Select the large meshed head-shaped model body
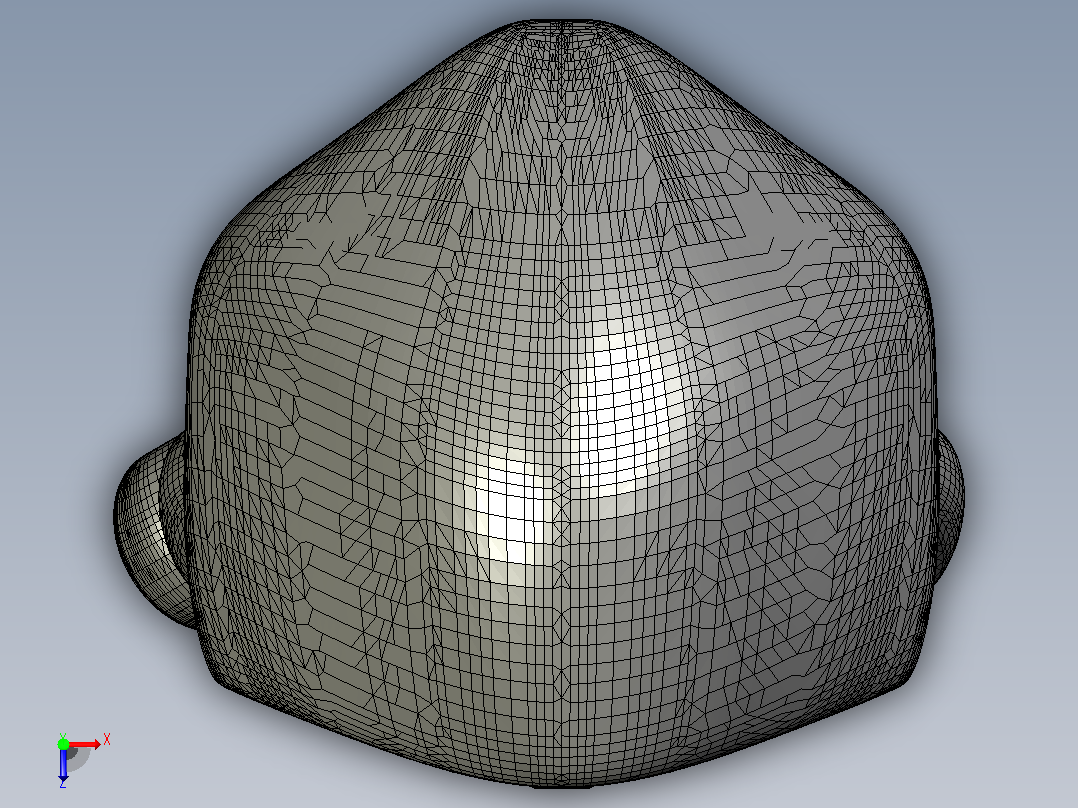Viewport: 1078px width, 808px height. [562, 404]
